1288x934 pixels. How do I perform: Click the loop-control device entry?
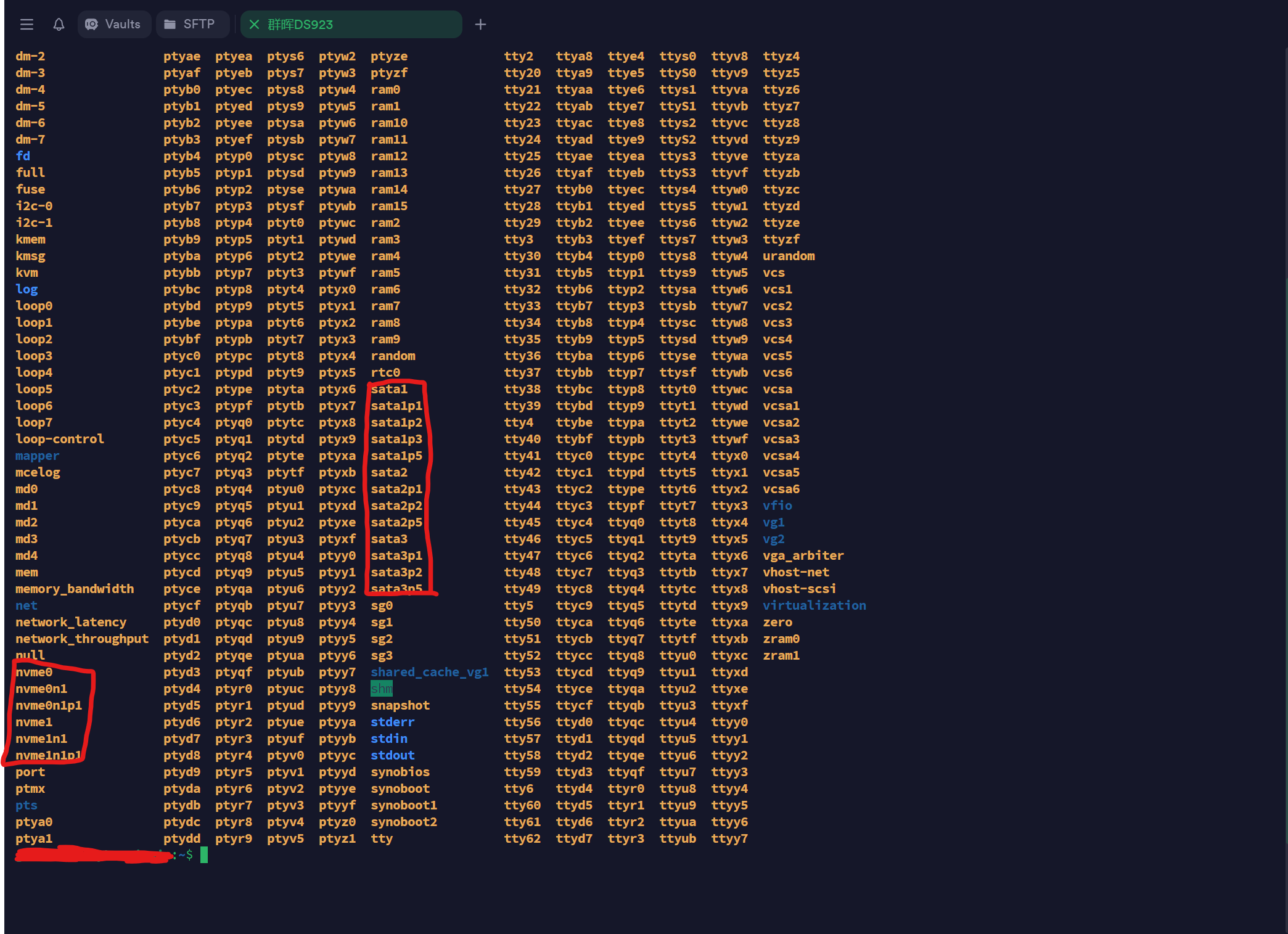(60, 439)
